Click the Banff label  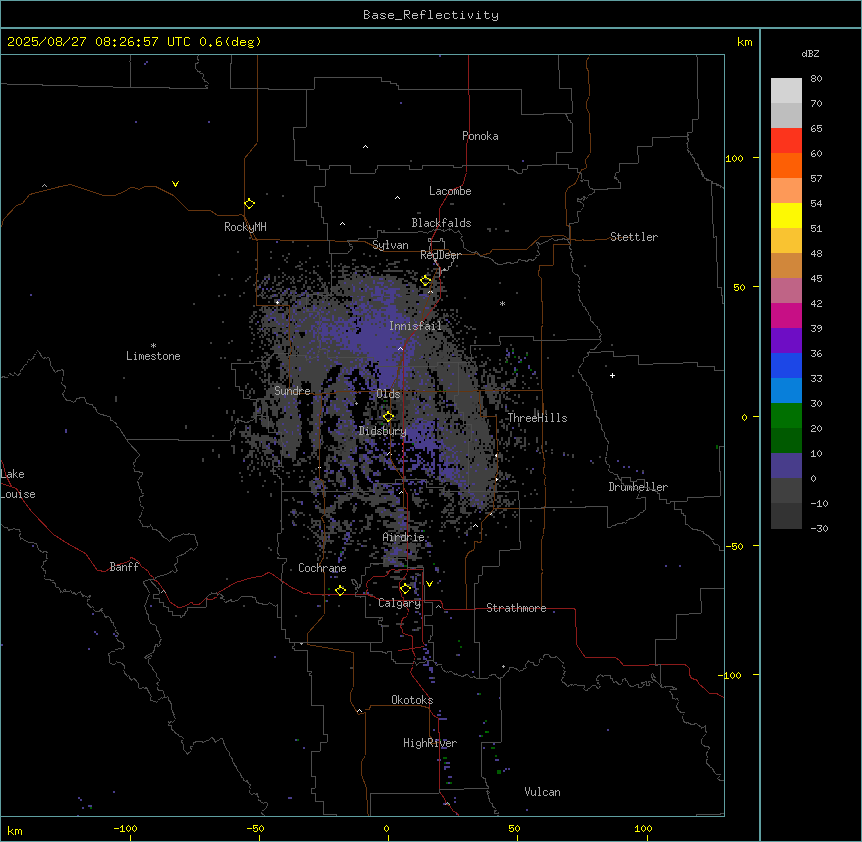coord(124,567)
